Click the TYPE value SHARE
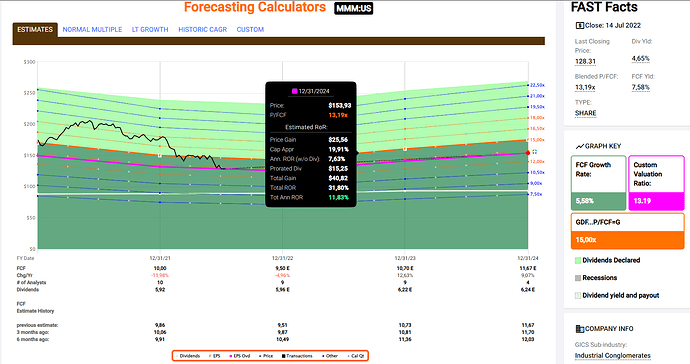 586,113
